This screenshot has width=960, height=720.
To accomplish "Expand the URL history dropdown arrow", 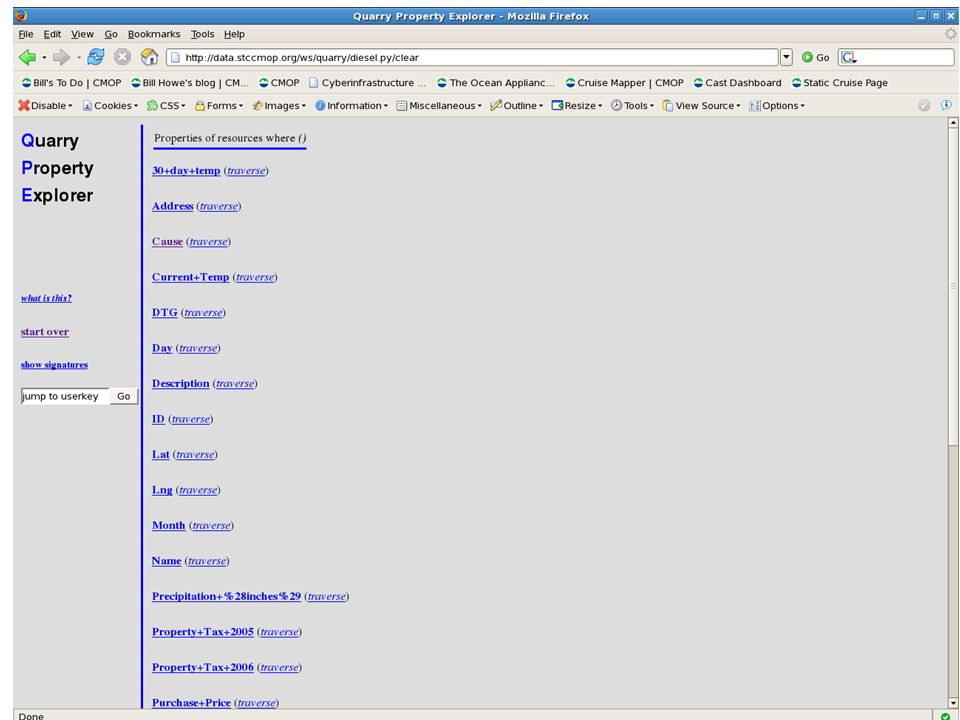I will click(x=786, y=58).
